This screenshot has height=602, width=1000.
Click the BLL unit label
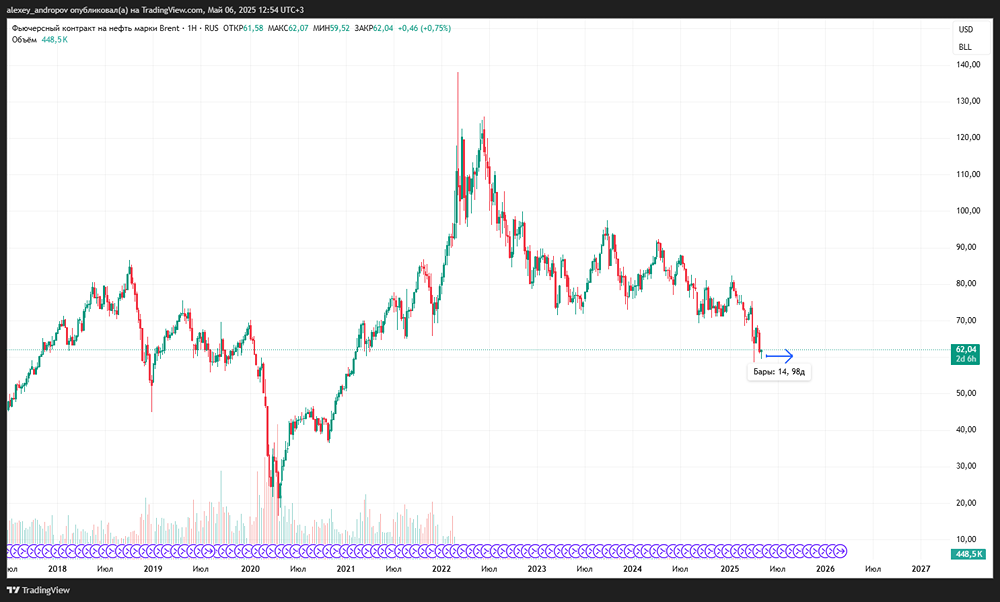pyautogui.click(x=965, y=47)
